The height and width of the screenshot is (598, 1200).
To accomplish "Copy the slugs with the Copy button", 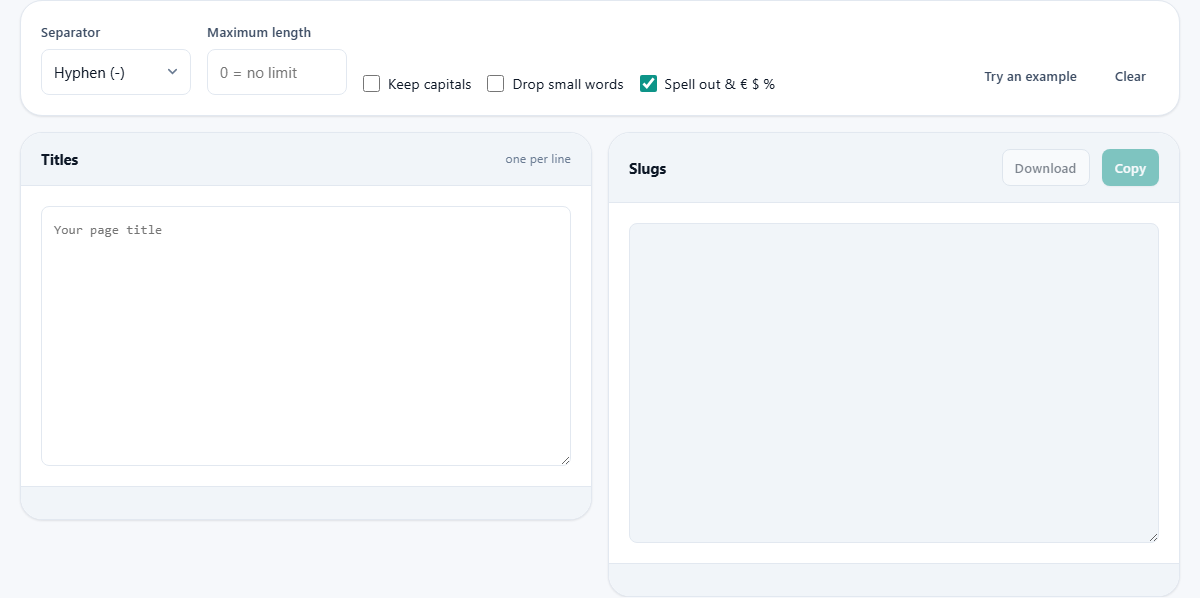I will (1130, 168).
